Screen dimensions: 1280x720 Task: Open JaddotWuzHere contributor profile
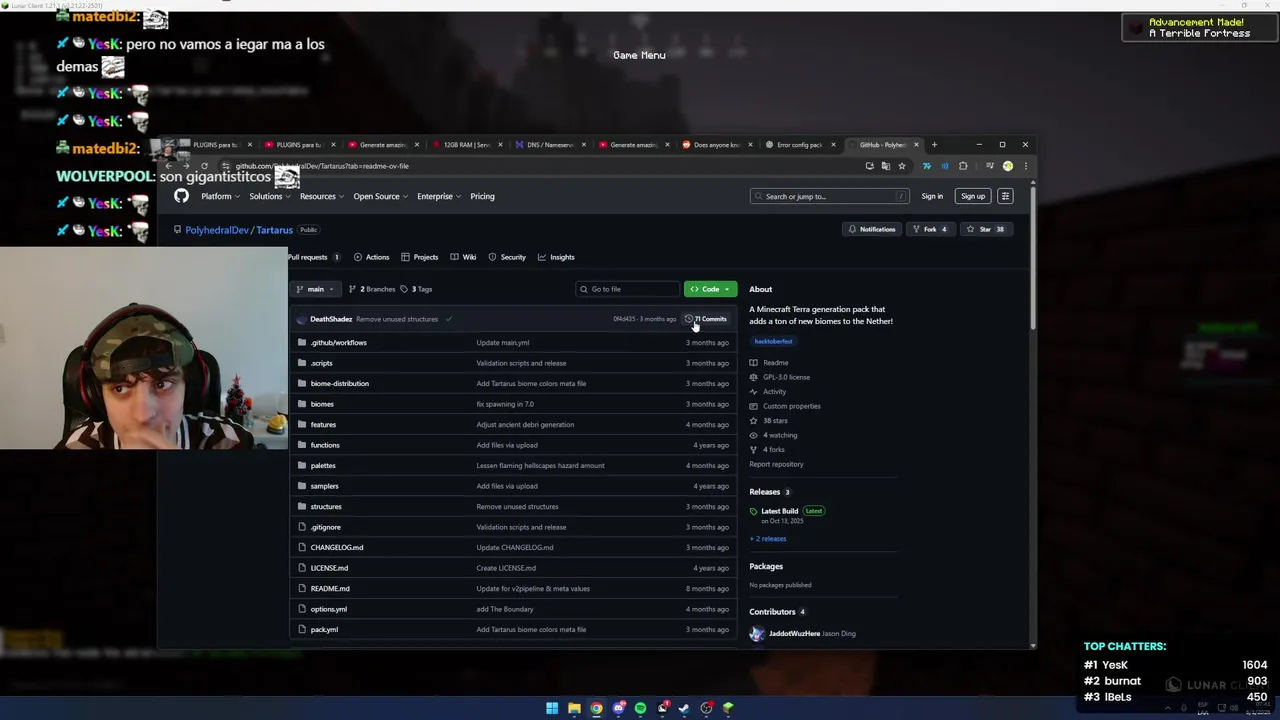(794, 633)
